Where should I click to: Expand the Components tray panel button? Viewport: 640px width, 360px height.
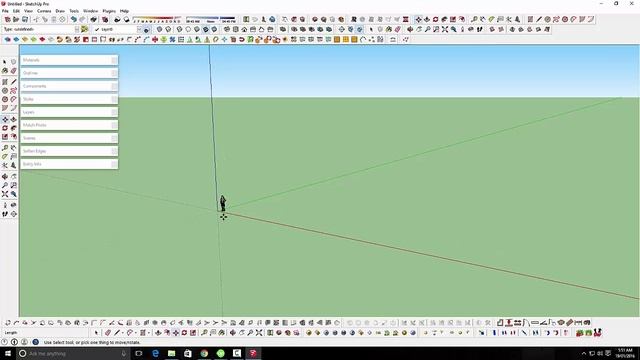pos(114,86)
